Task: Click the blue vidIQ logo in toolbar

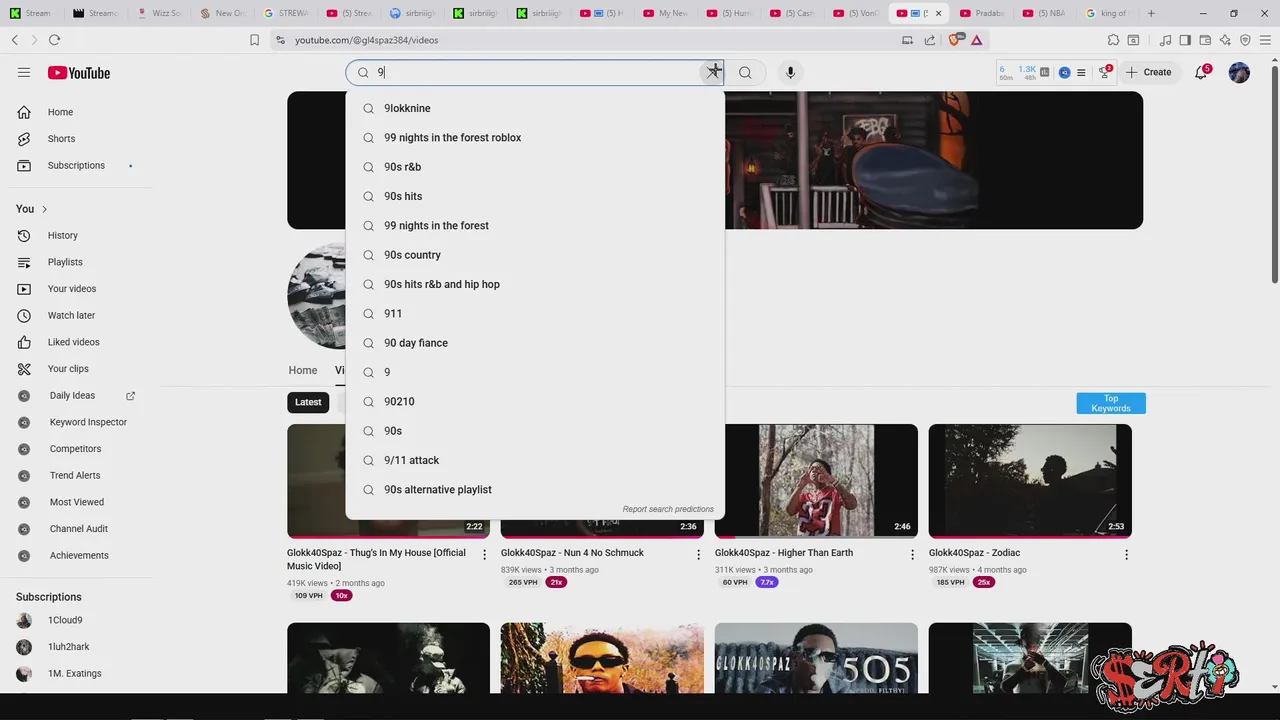Action: pyautogui.click(x=1064, y=72)
